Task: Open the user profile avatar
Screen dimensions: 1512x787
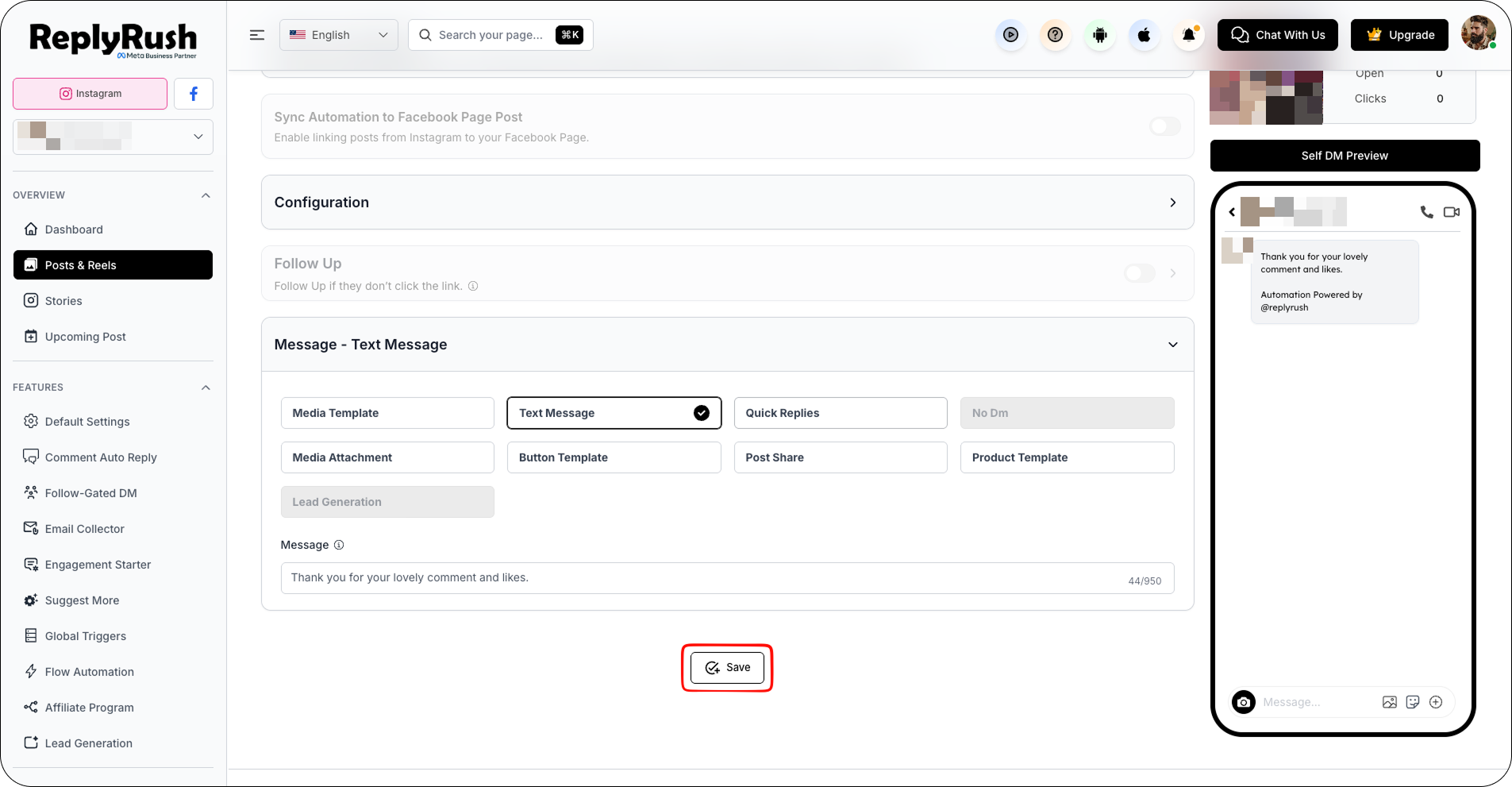Action: [x=1478, y=33]
